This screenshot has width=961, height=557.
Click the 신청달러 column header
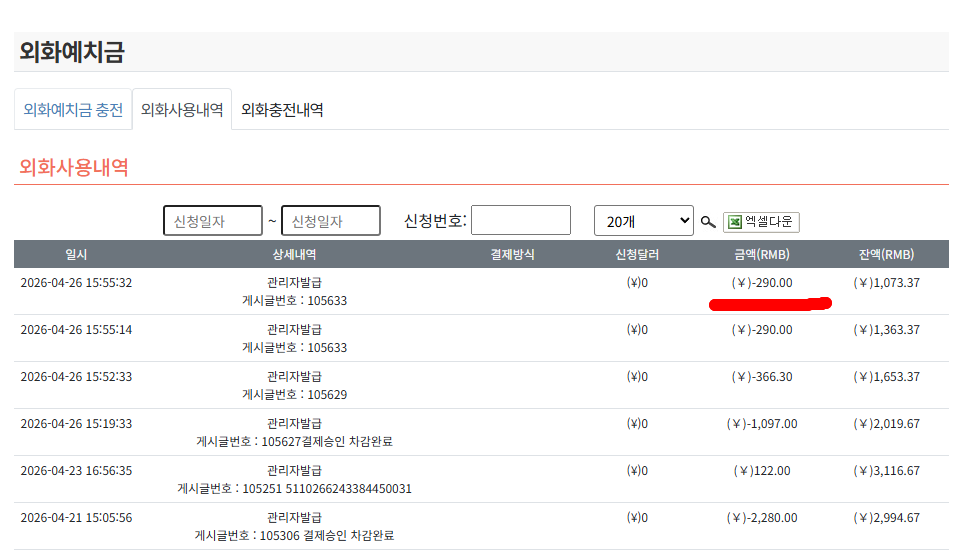pyautogui.click(x=637, y=254)
